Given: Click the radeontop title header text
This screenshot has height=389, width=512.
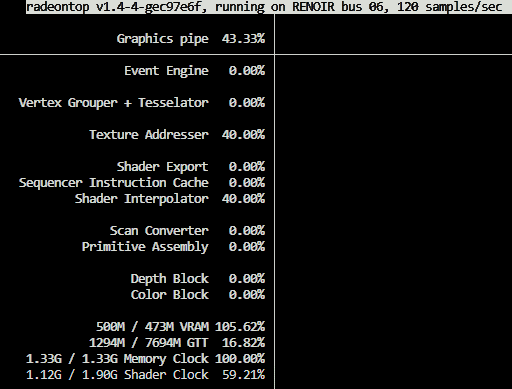Looking at the screenshot, I should pyautogui.click(x=264, y=7).
